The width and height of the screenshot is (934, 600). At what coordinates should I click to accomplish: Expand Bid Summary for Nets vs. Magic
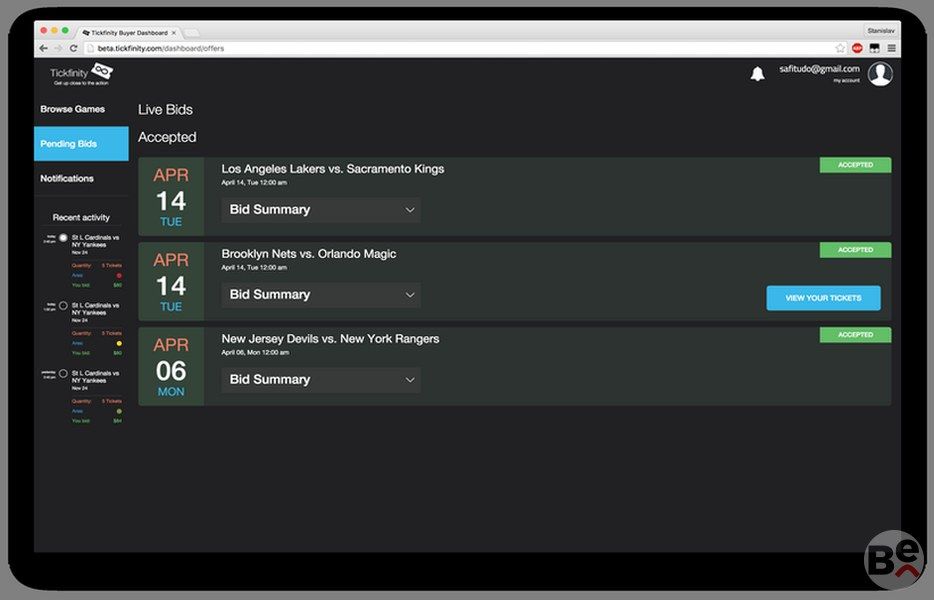click(x=321, y=295)
